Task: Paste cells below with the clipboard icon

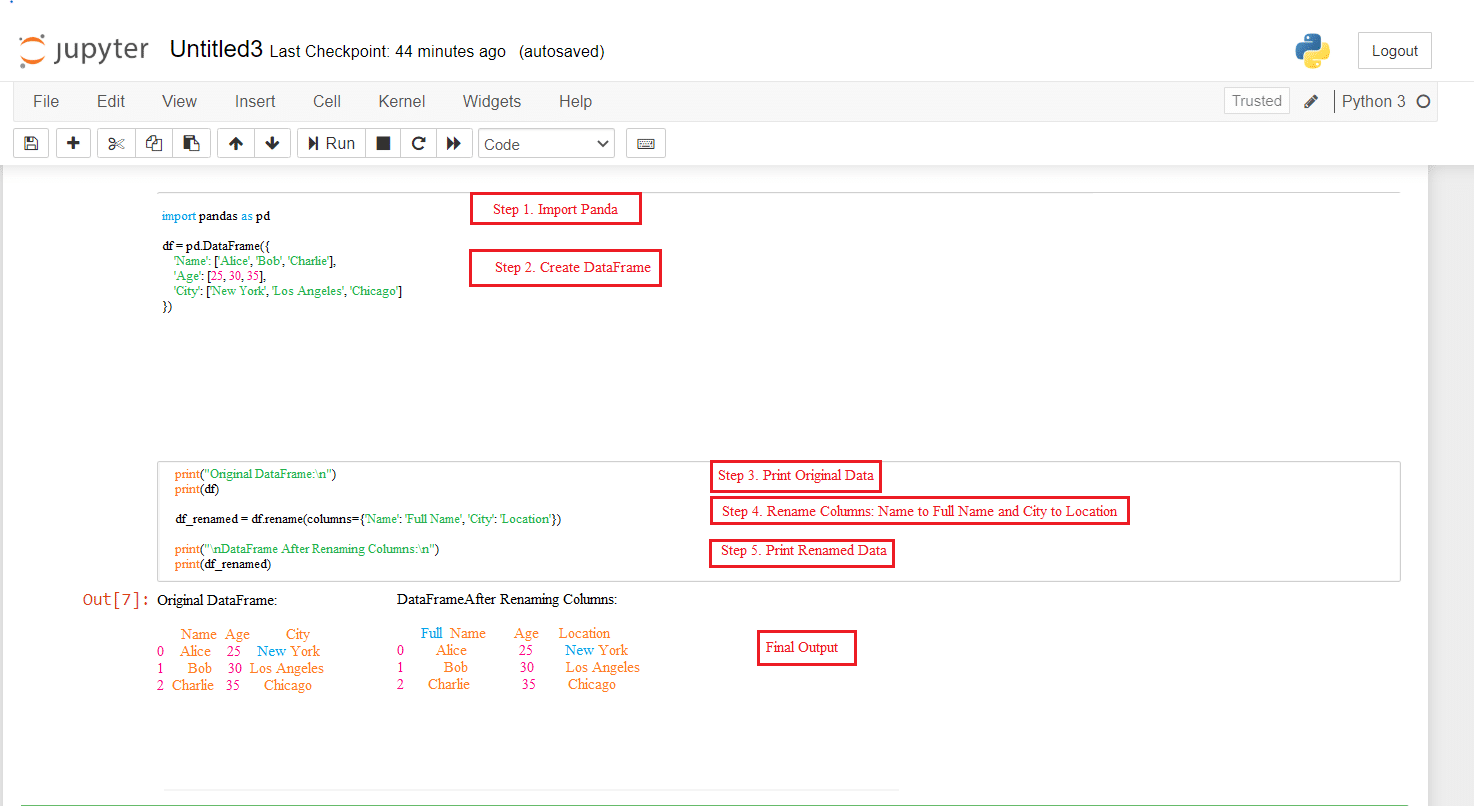Action: (191, 144)
